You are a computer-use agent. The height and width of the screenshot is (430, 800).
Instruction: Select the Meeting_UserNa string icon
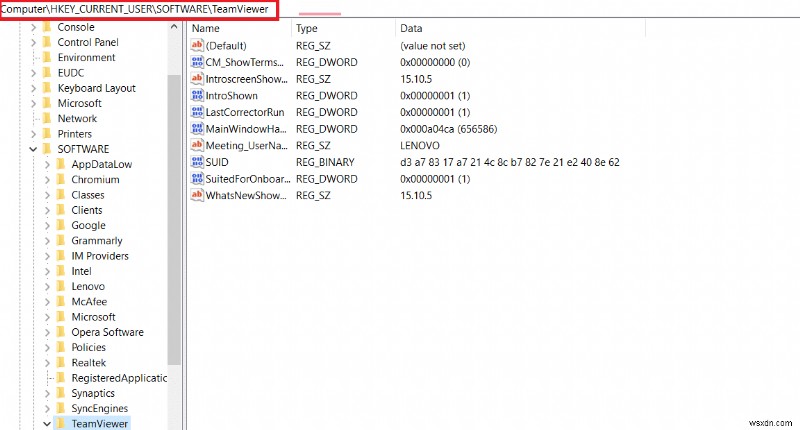point(197,145)
